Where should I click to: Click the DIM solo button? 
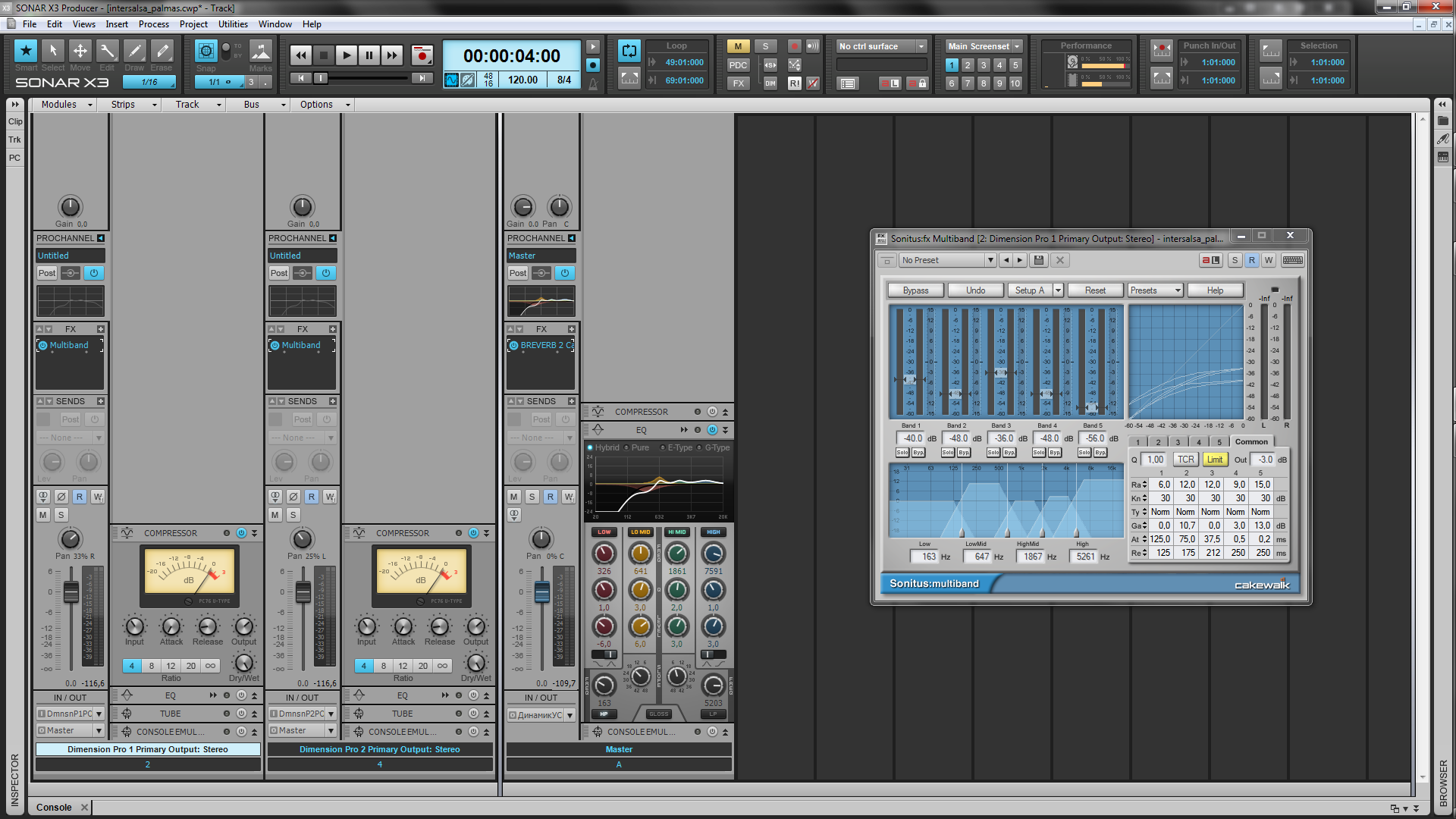click(x=770, y=83)
